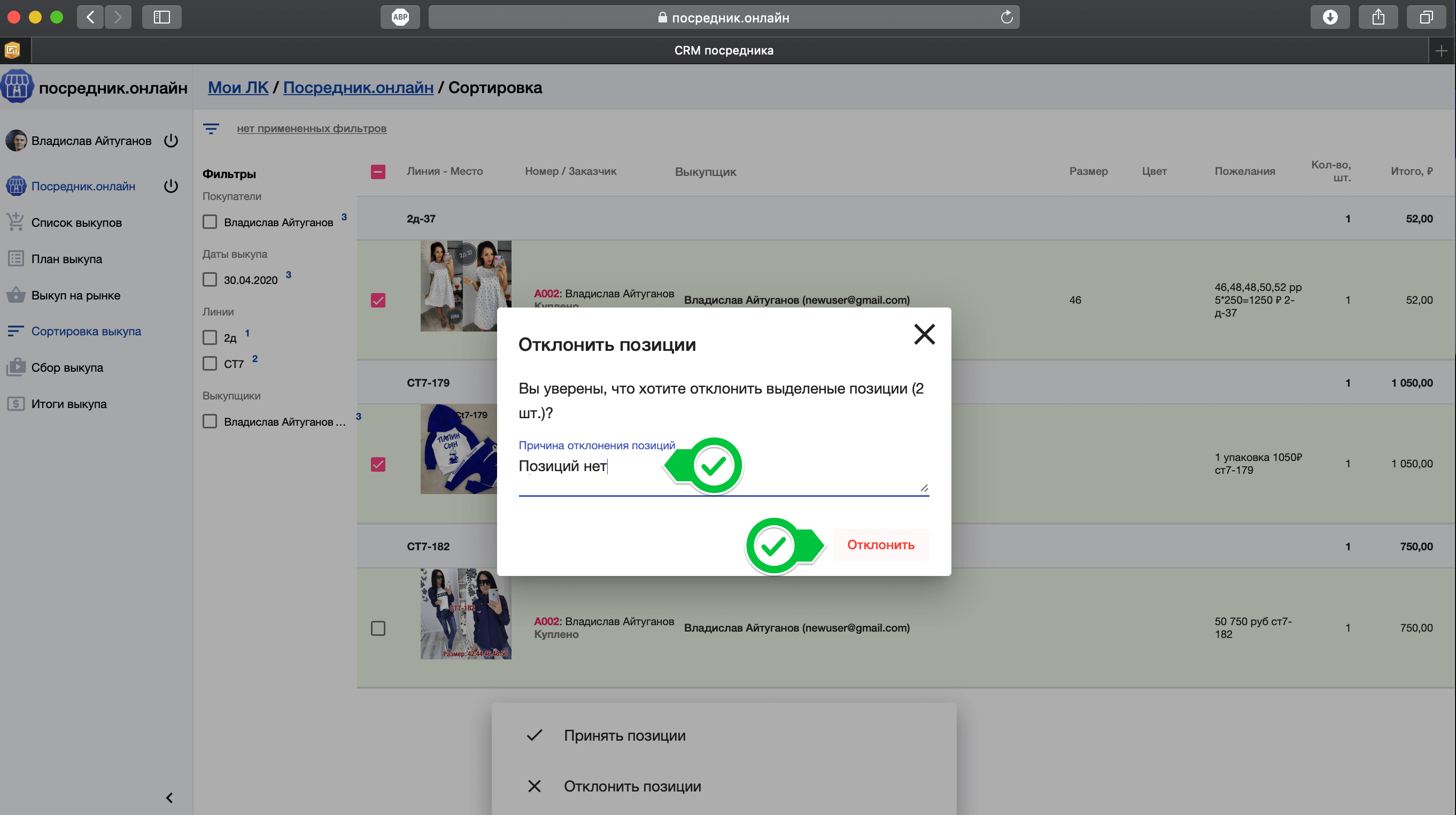Toggle select-all checkbox in table header

(x=378, y=171)
